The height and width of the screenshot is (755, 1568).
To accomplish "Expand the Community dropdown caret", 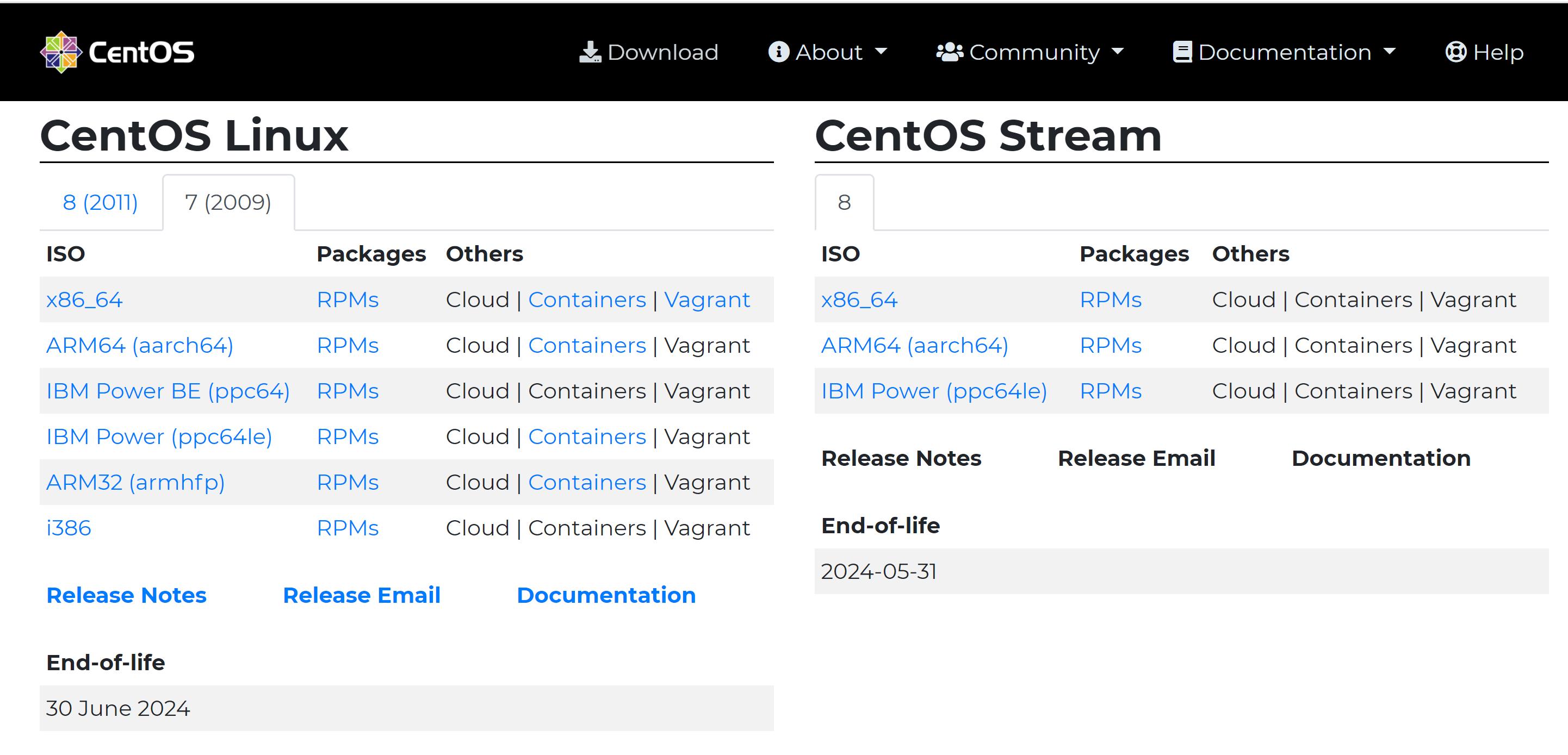I will (x=1118, y=52).
